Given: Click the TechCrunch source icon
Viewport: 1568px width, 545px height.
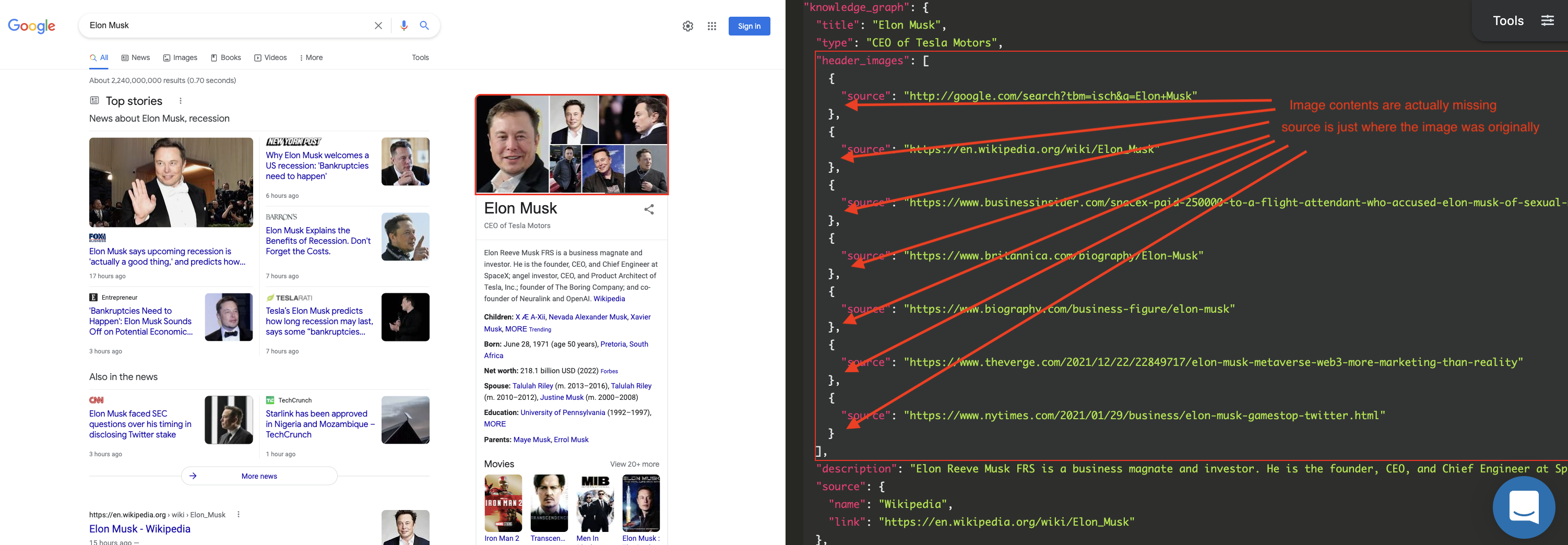Looking at the screenshot, I should click(271, 400).
